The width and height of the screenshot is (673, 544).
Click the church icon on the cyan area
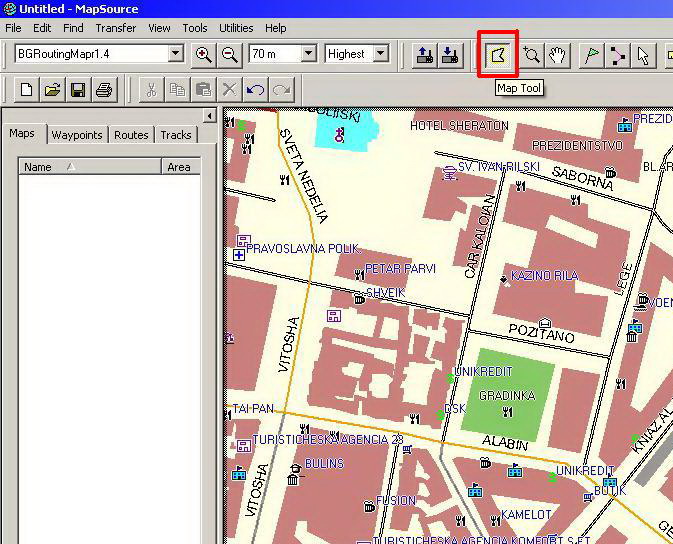340,135
